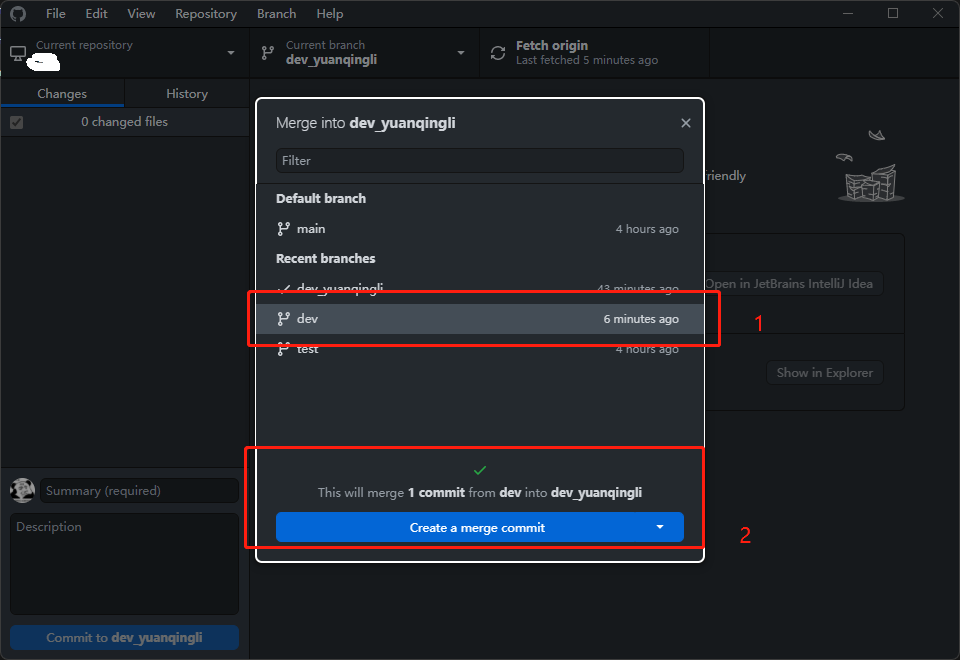The height and width of the screenshot is (660, 960).
Task: Click the 6 minutes ago timestamp
Action: point(641,319)
